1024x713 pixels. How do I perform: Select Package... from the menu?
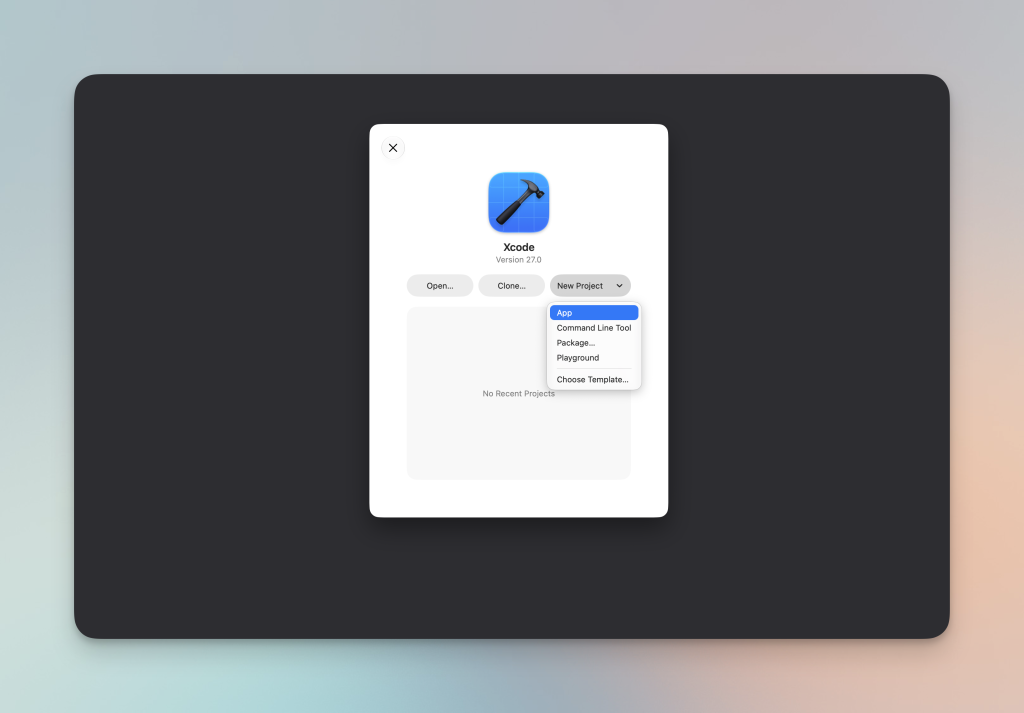click(594, 343)
